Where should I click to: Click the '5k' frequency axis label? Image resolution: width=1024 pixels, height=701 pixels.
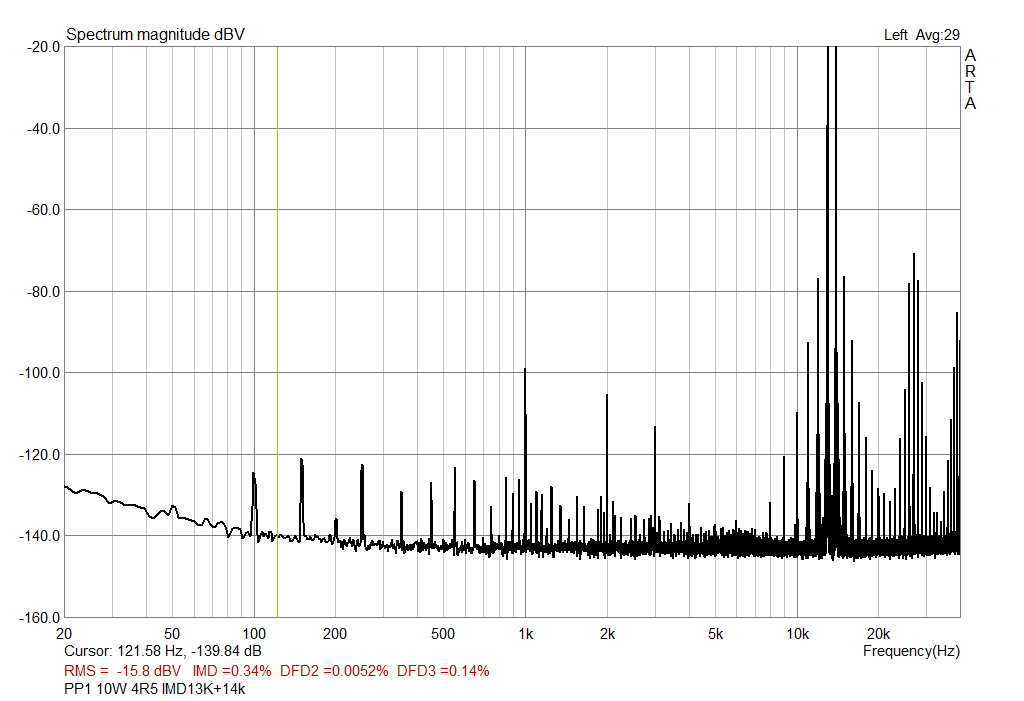pyautogui.click(x=715, y=634)
